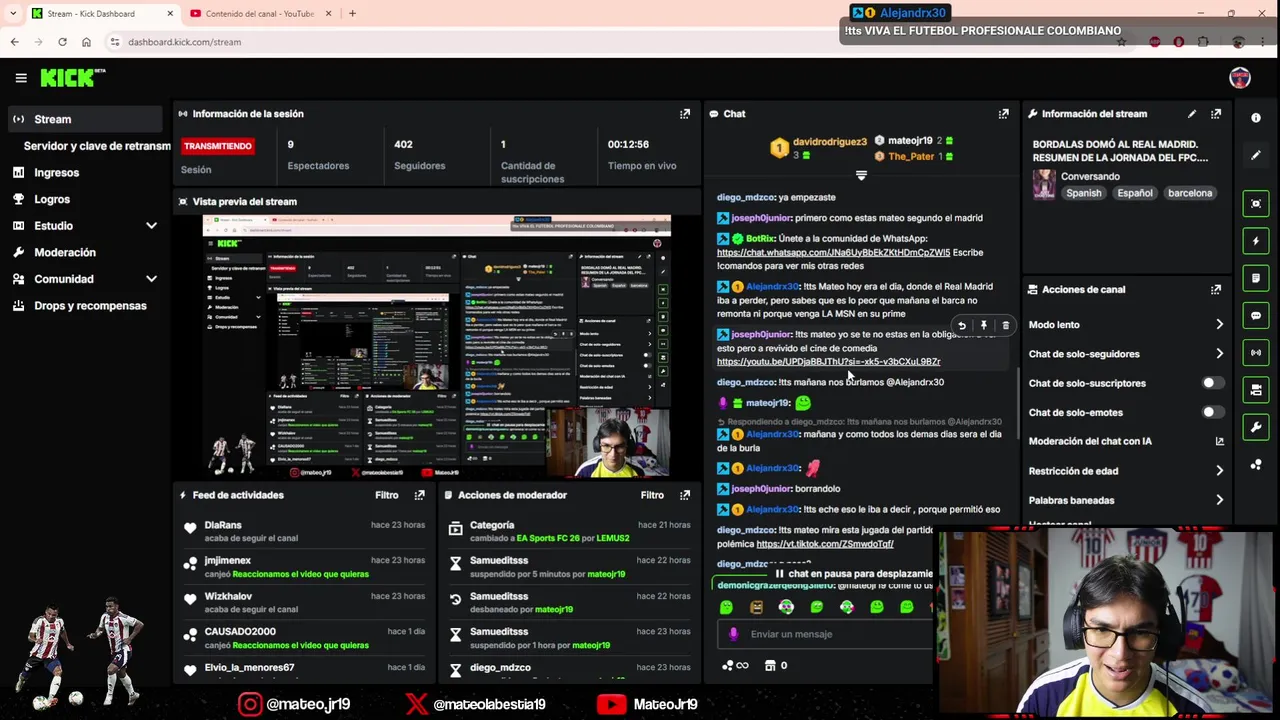
Task: Open the hamburger menu beside the Kick logo
Action: [x=21, y=77]
